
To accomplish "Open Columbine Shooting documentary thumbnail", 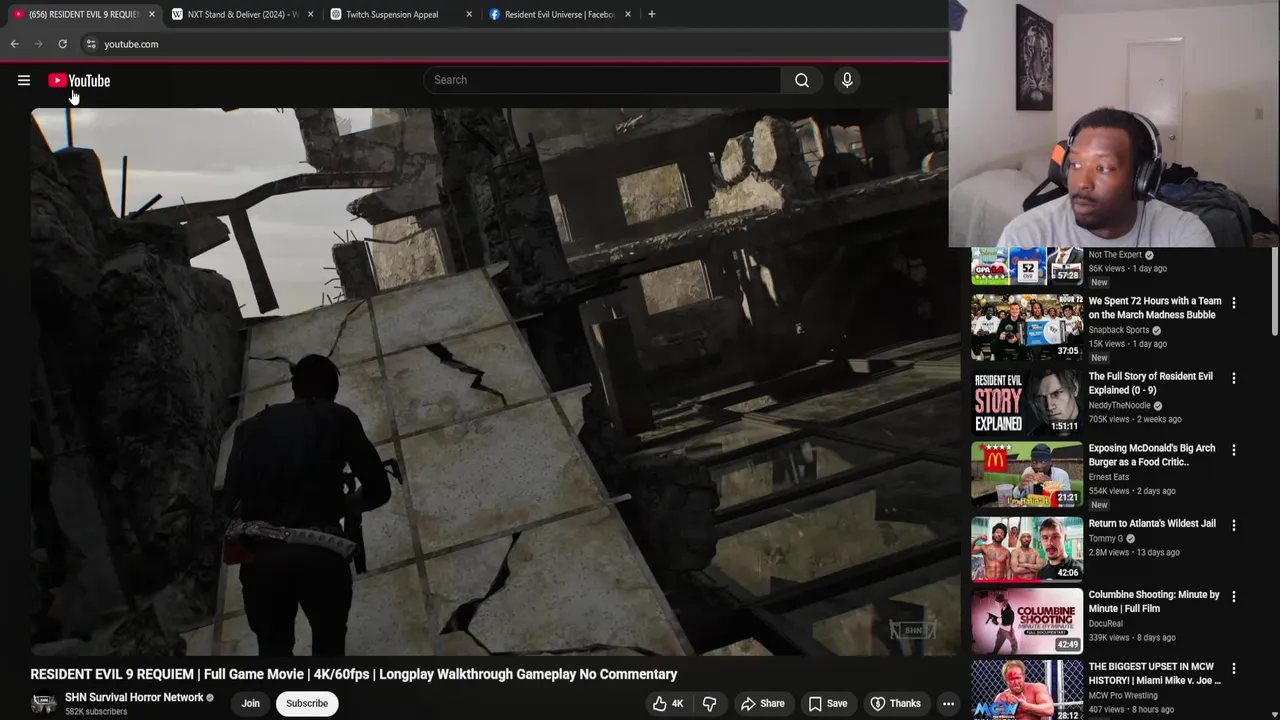I will (1027, 620).
